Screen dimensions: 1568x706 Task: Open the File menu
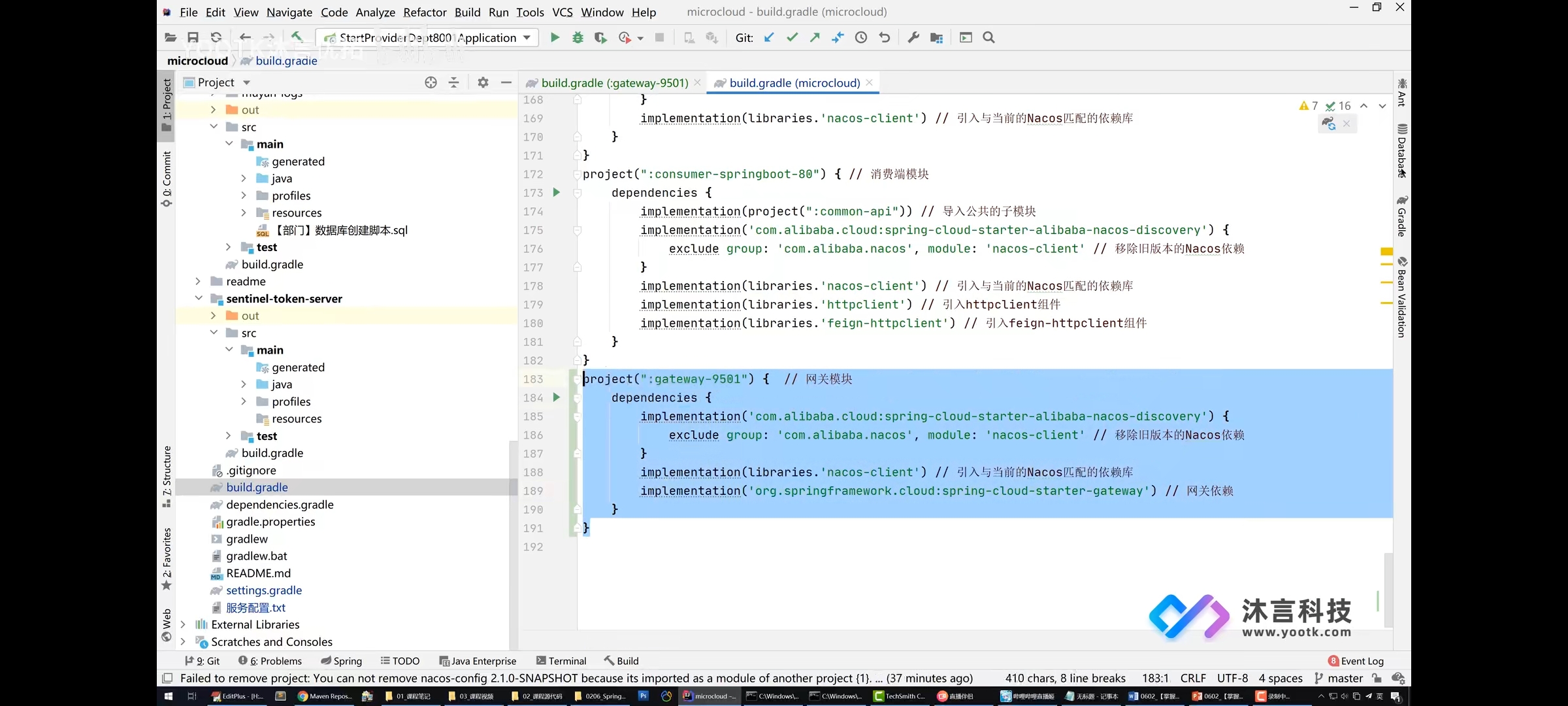[189, 12]
